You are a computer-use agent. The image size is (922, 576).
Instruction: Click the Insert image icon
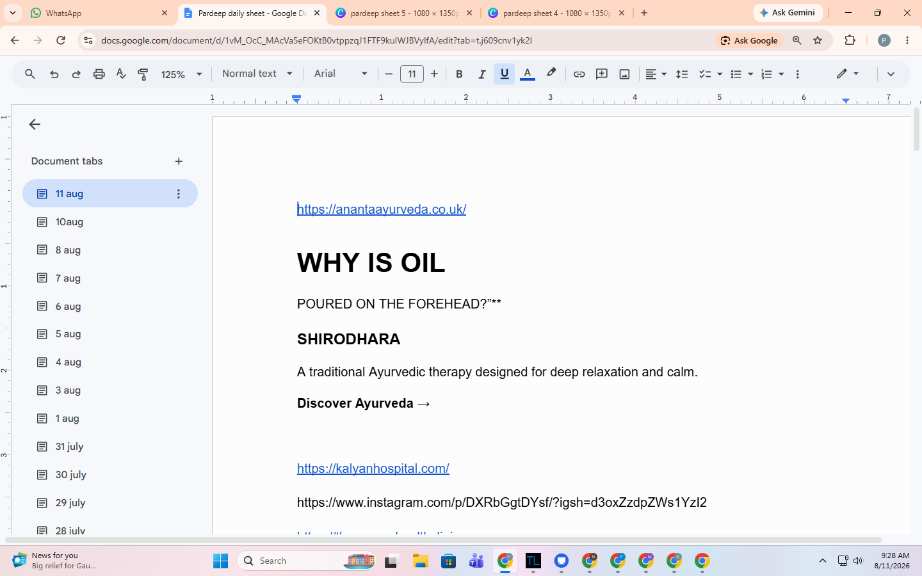[624, 74]
